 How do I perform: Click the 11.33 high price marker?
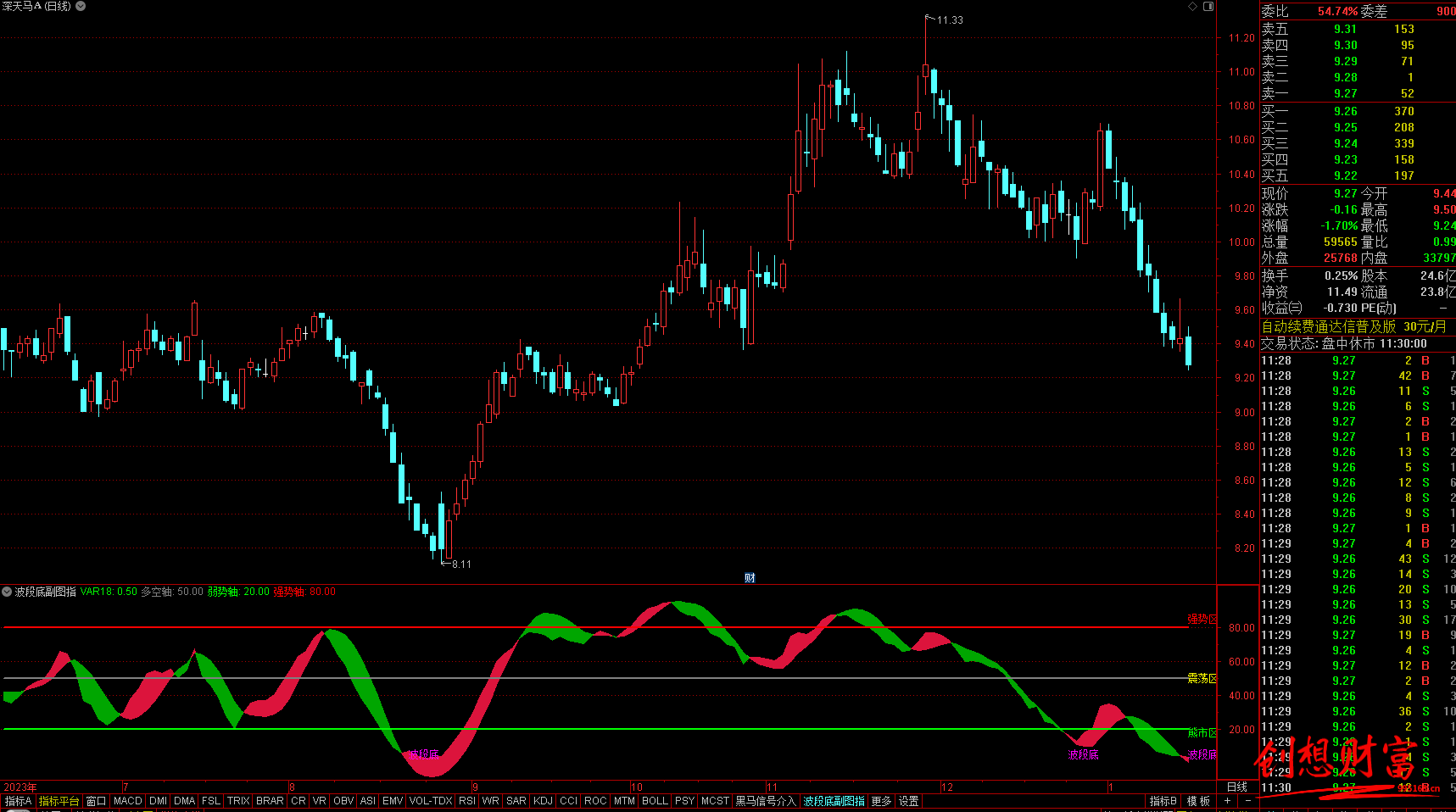[950, 20]
